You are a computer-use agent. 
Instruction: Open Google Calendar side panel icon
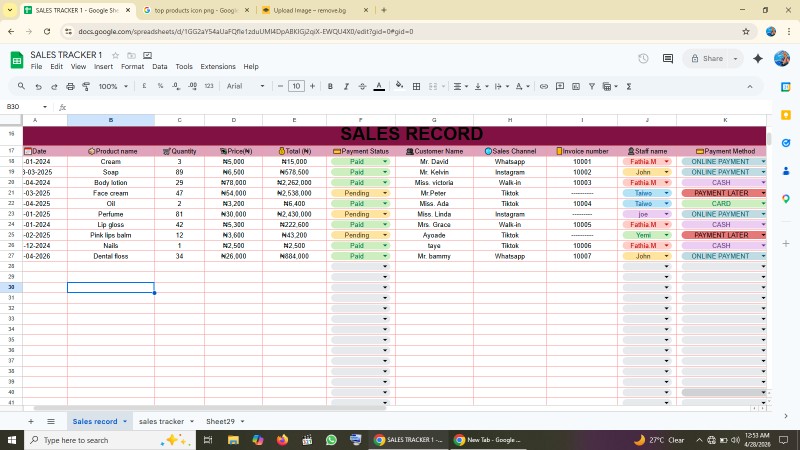[x=786, y=87]
